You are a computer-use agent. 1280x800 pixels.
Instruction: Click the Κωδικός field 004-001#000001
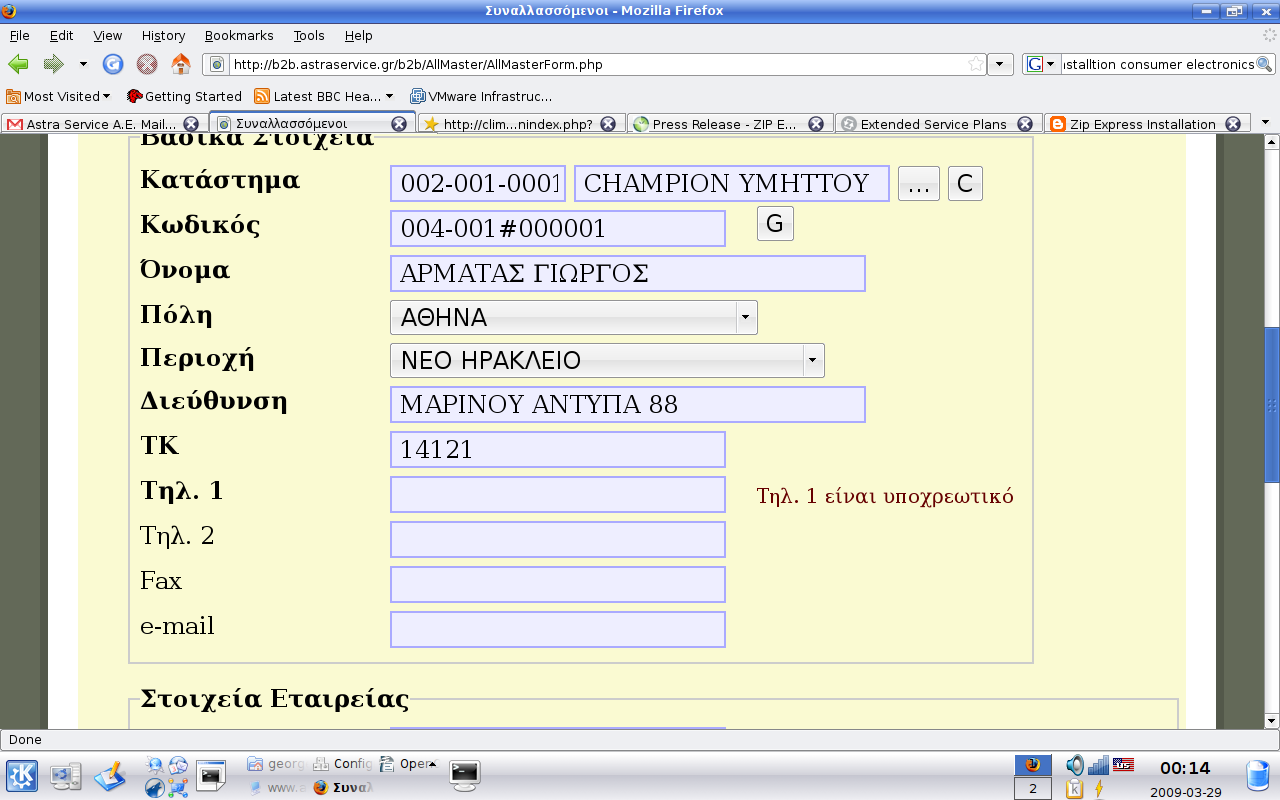coord(558,228)
